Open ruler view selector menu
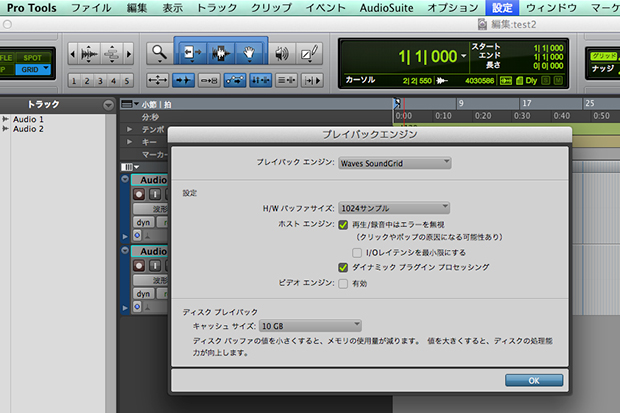Viewport: 620px width, 413px height. pos(130,104)
